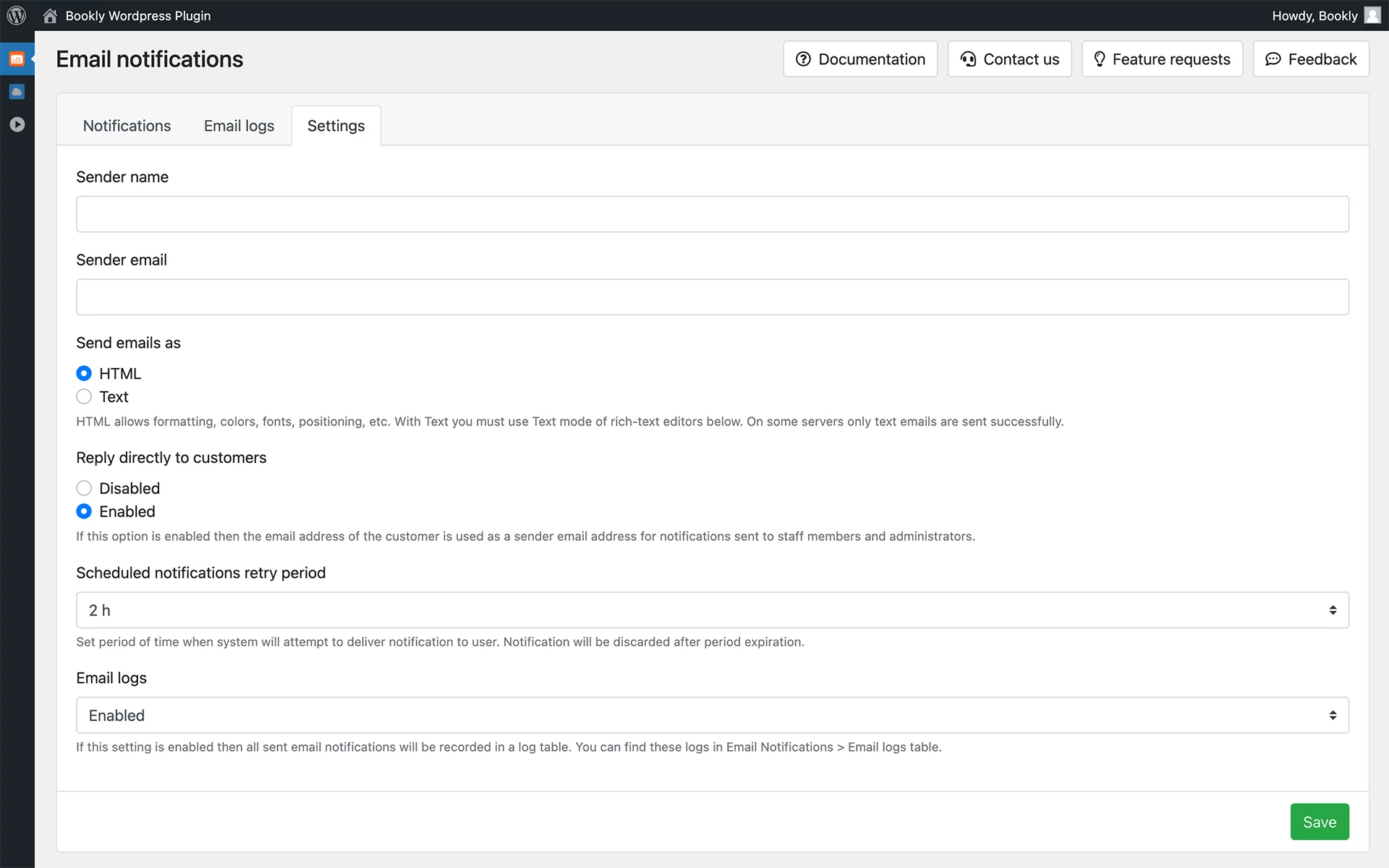Click the play circle icon in sidebar
Viewport: 1389px width, 868px height.
pyautogui.click(x=17, y=124)
